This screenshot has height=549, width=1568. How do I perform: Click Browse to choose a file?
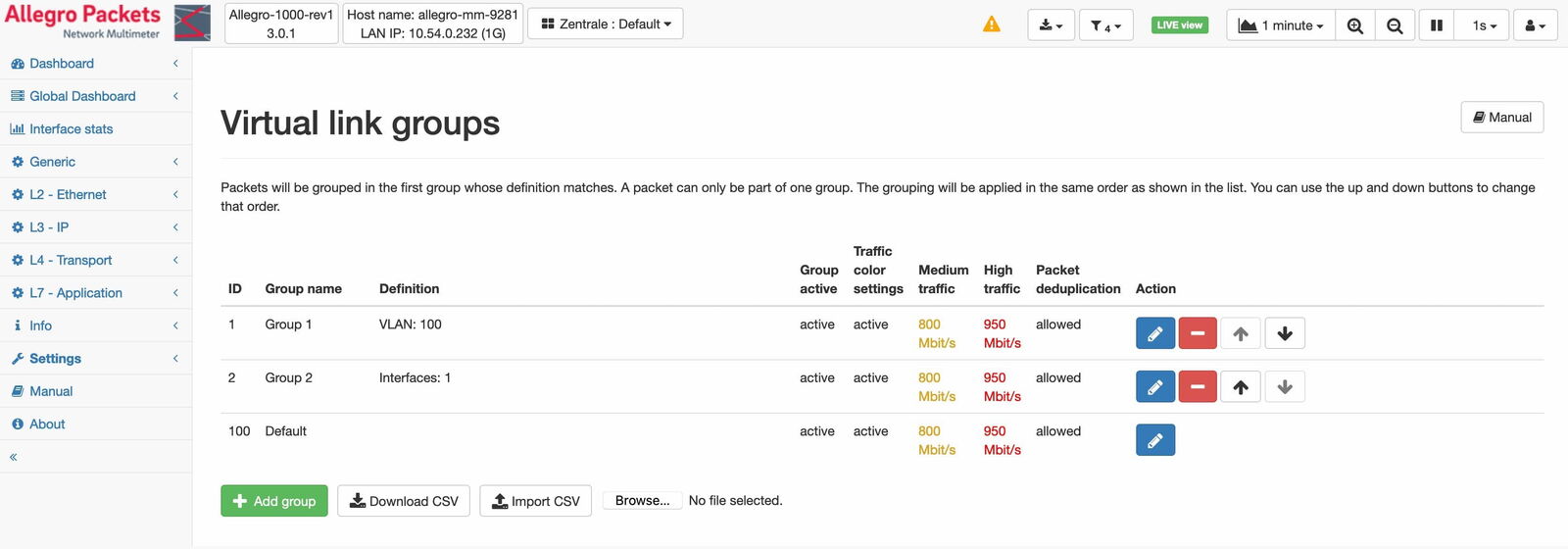(x=642, y=501)
